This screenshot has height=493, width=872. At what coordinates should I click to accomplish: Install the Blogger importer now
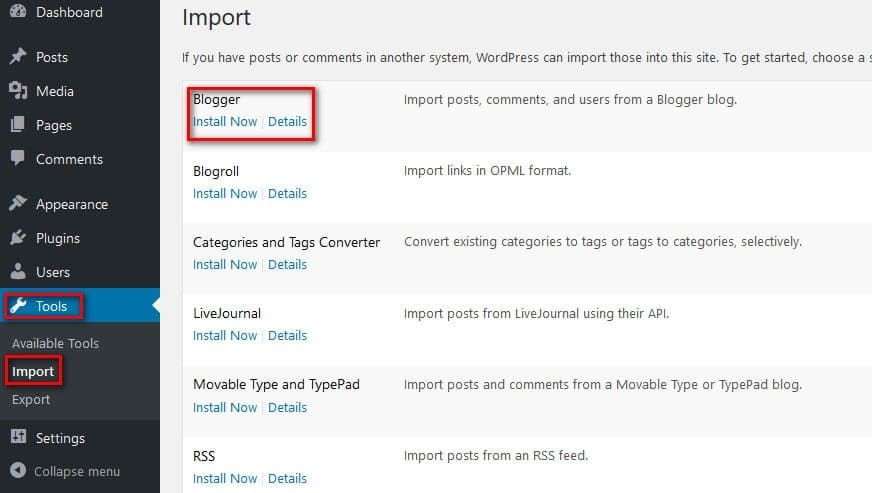[225, 122]
